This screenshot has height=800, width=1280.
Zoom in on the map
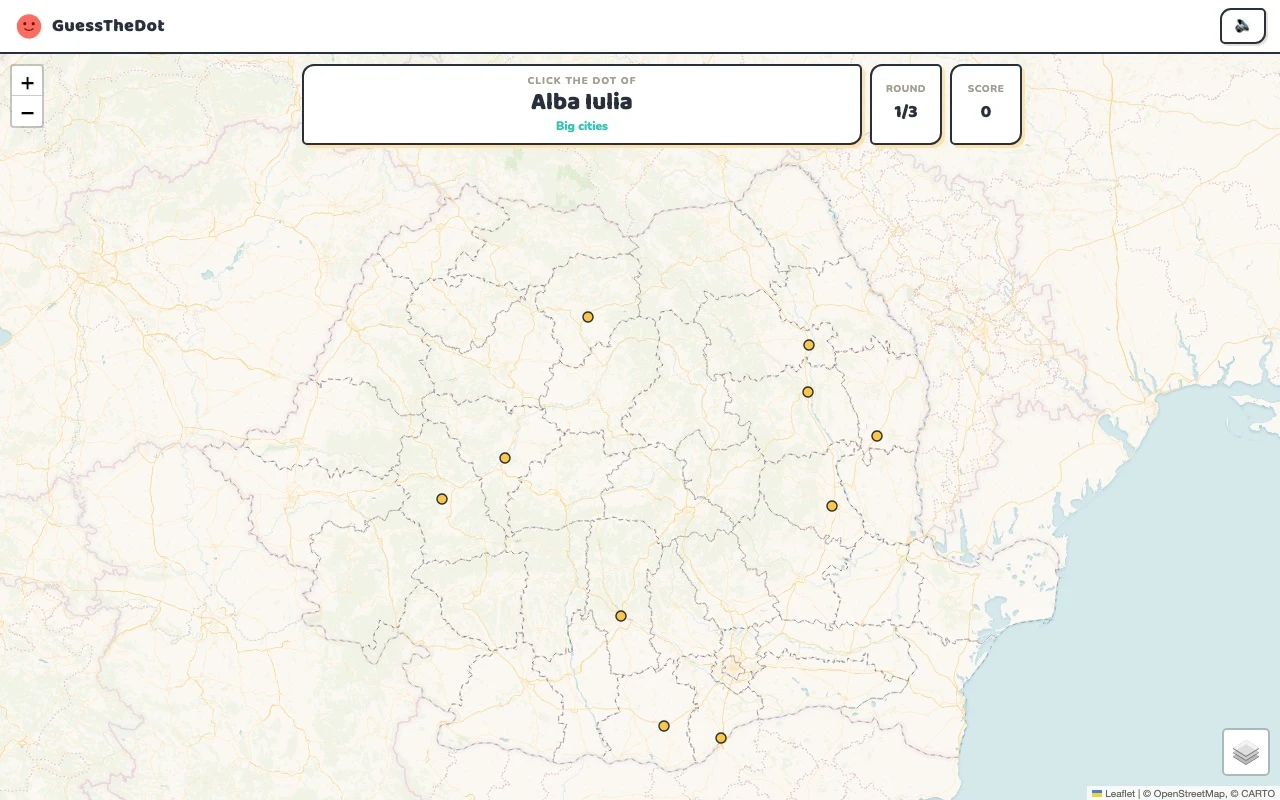pos(27,83)
